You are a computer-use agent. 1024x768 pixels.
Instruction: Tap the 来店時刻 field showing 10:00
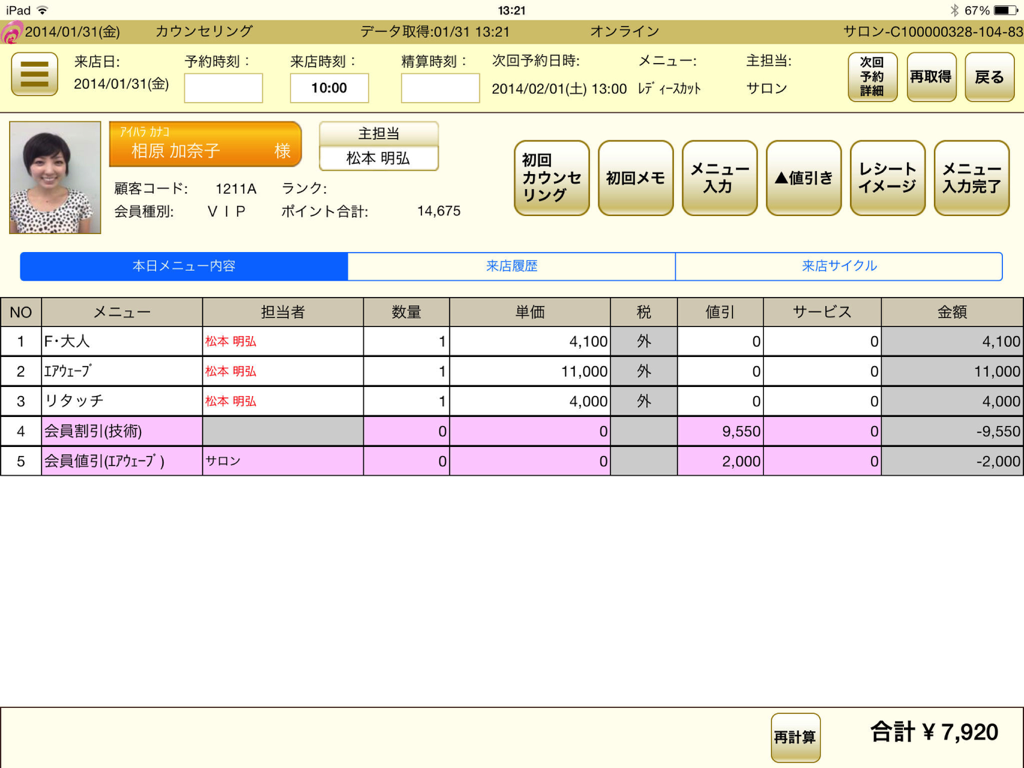(x=329, y=88)
